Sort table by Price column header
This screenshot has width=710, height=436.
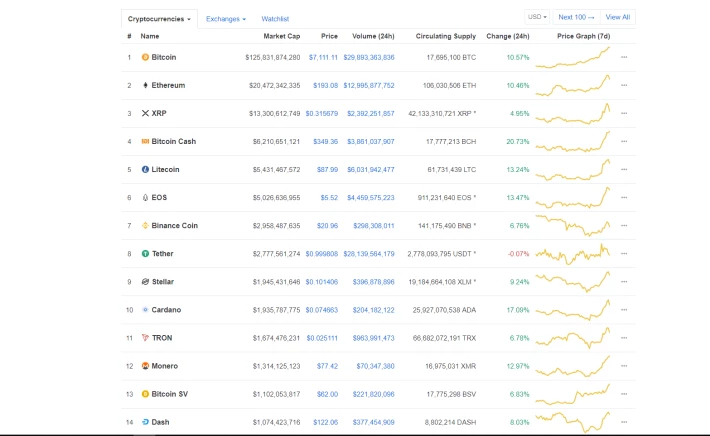point(329,36)
